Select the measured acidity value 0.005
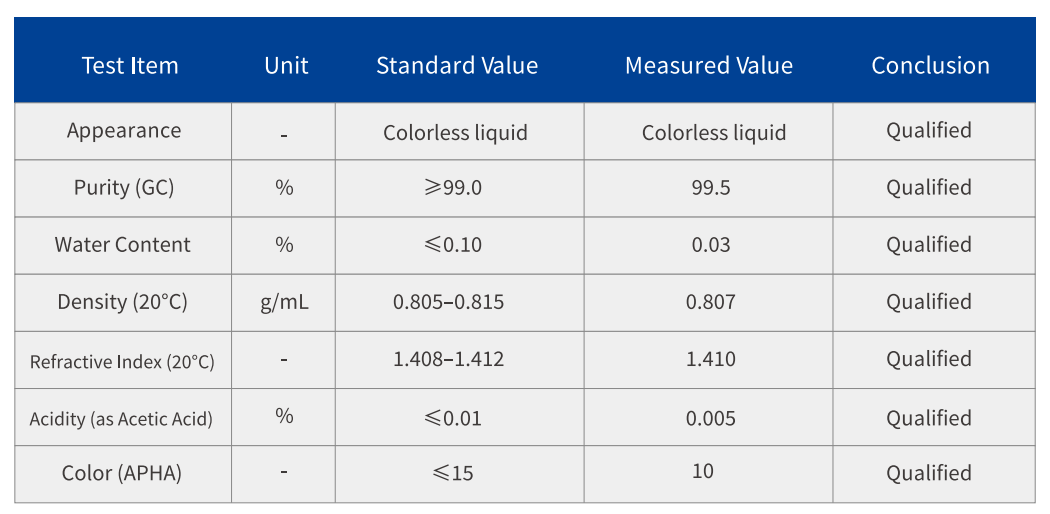The width and height of the screenshot is (1050, 514). [x=710, y=418]
